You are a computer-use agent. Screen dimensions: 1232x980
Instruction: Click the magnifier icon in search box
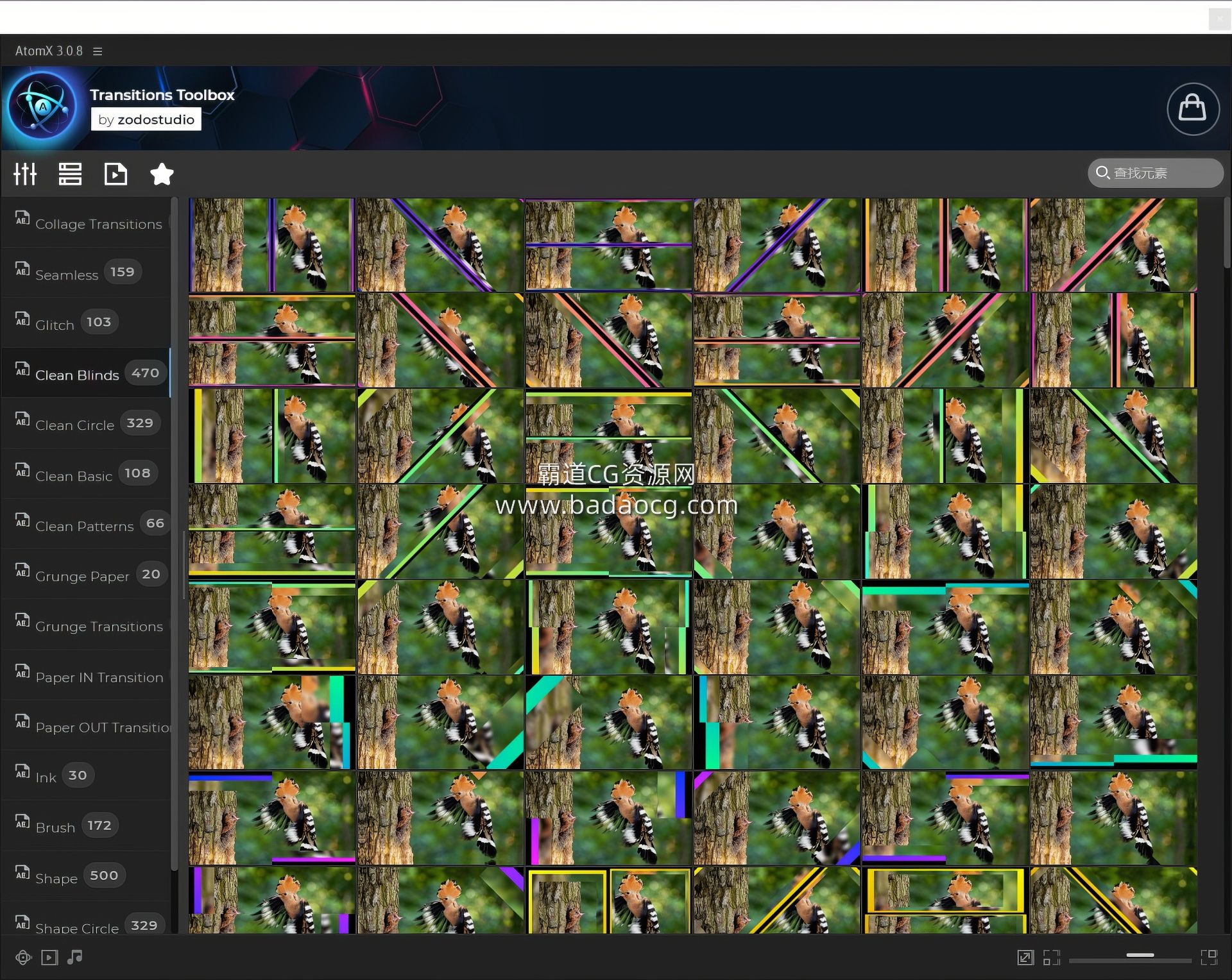(1102, 173)
